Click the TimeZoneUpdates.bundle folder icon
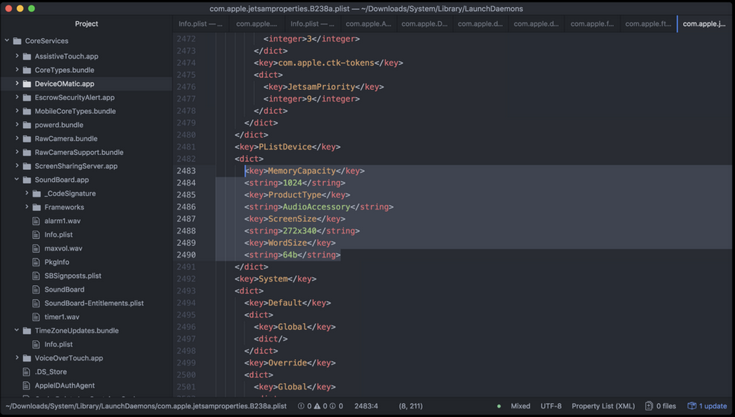 [x=27, y=331]
